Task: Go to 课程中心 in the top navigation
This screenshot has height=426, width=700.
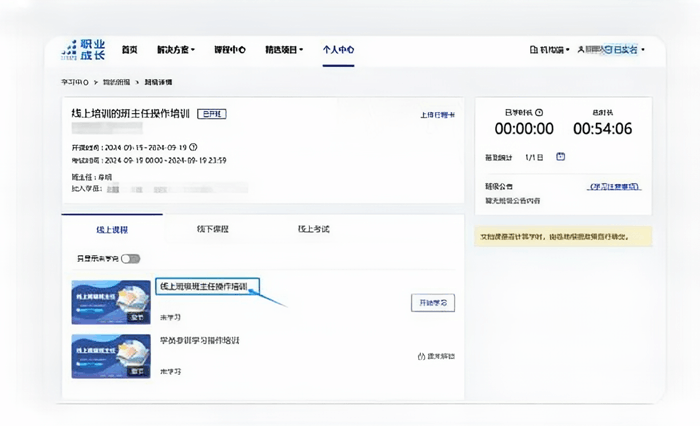Action: tap(230, 49)
